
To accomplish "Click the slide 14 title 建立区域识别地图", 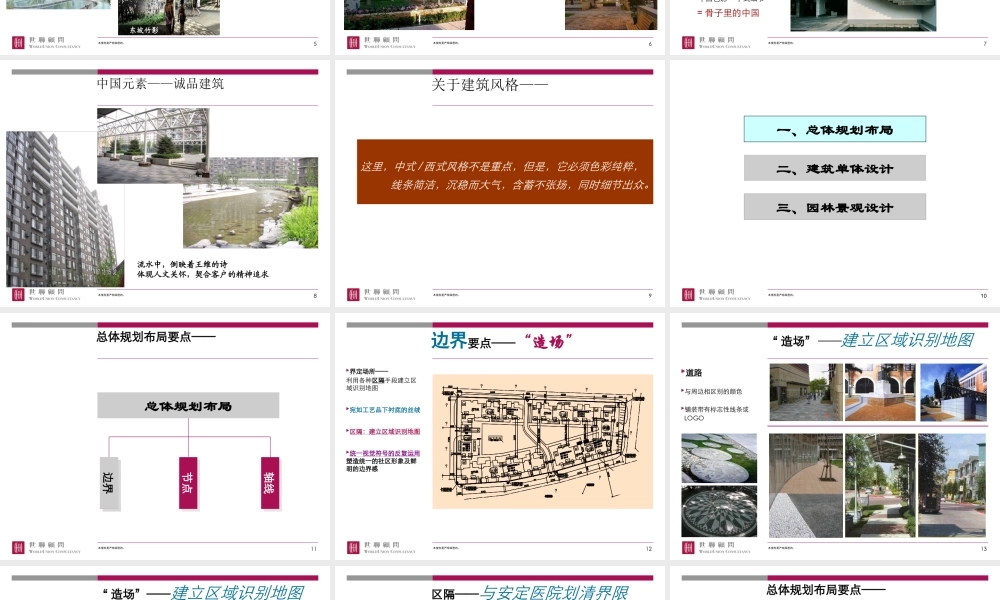I will 237,593.
